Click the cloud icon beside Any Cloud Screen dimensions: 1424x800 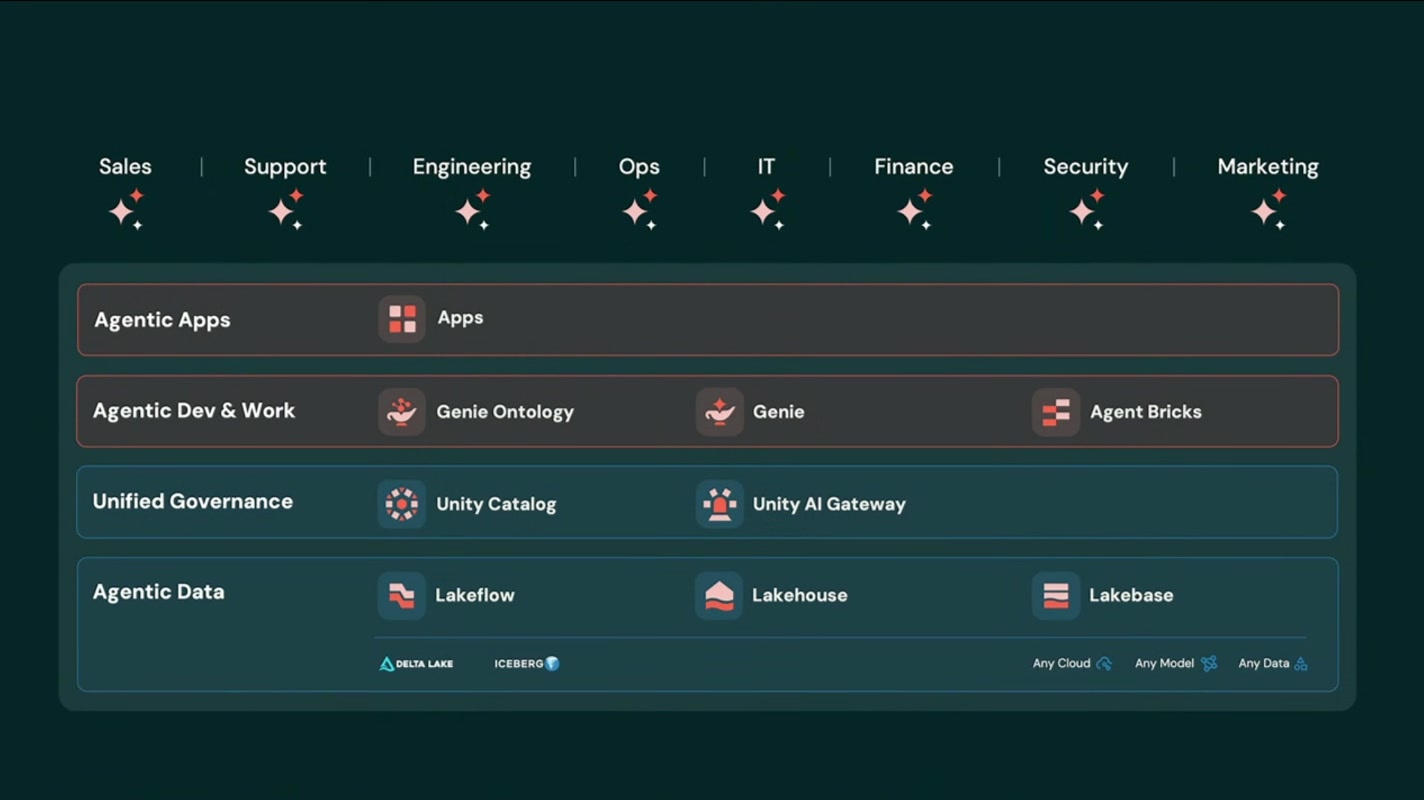point(1104,664)
